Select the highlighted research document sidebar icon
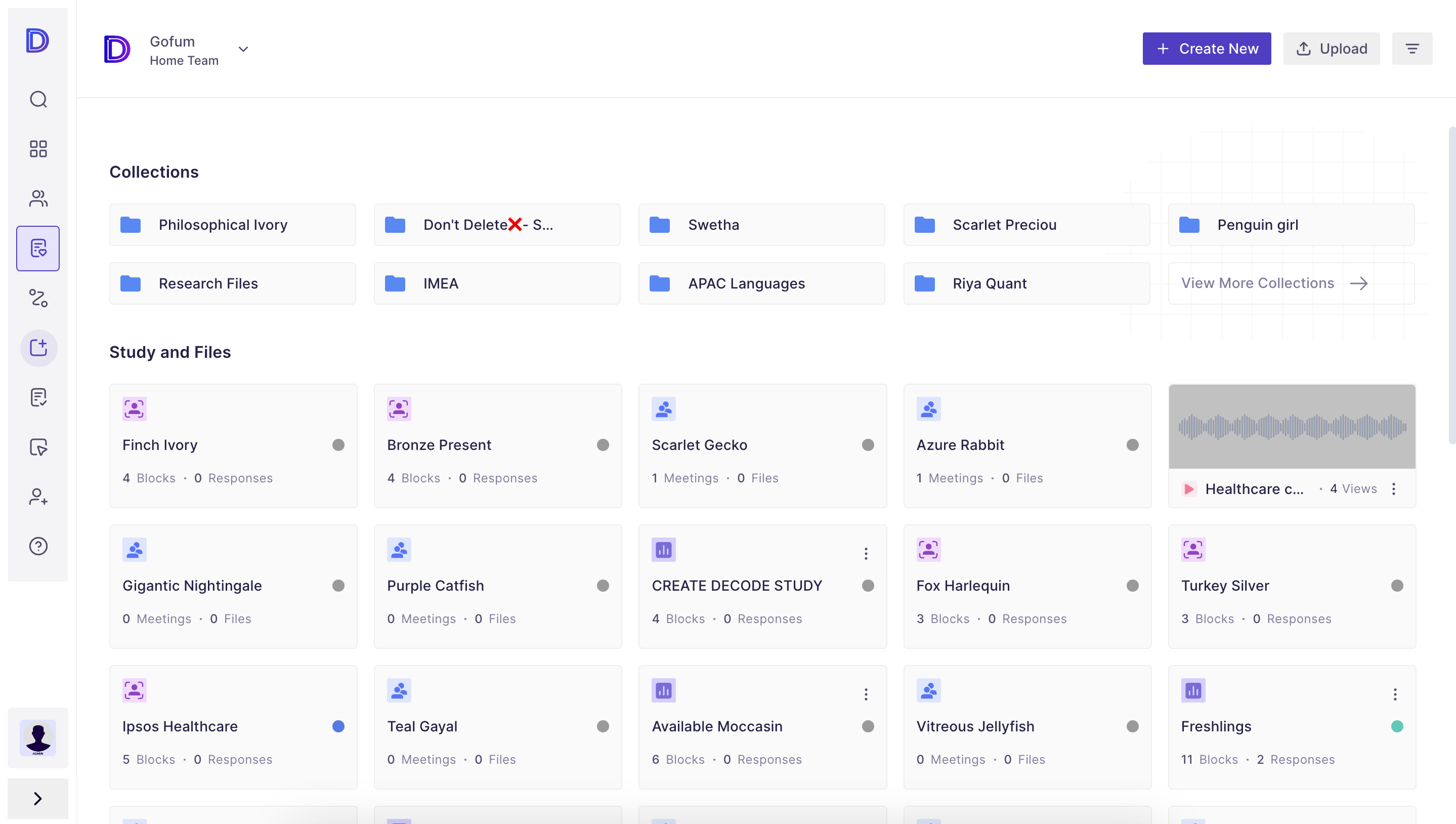 click(38, 249)
